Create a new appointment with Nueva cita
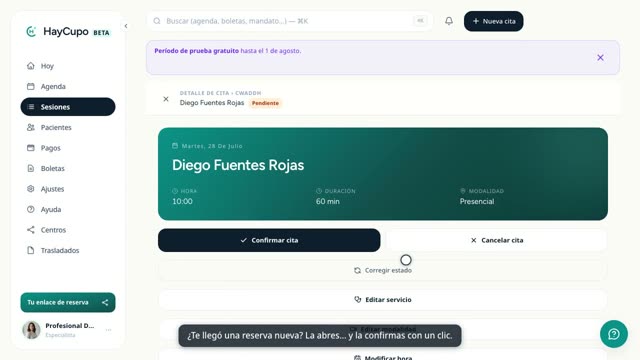 pos(493,21)
